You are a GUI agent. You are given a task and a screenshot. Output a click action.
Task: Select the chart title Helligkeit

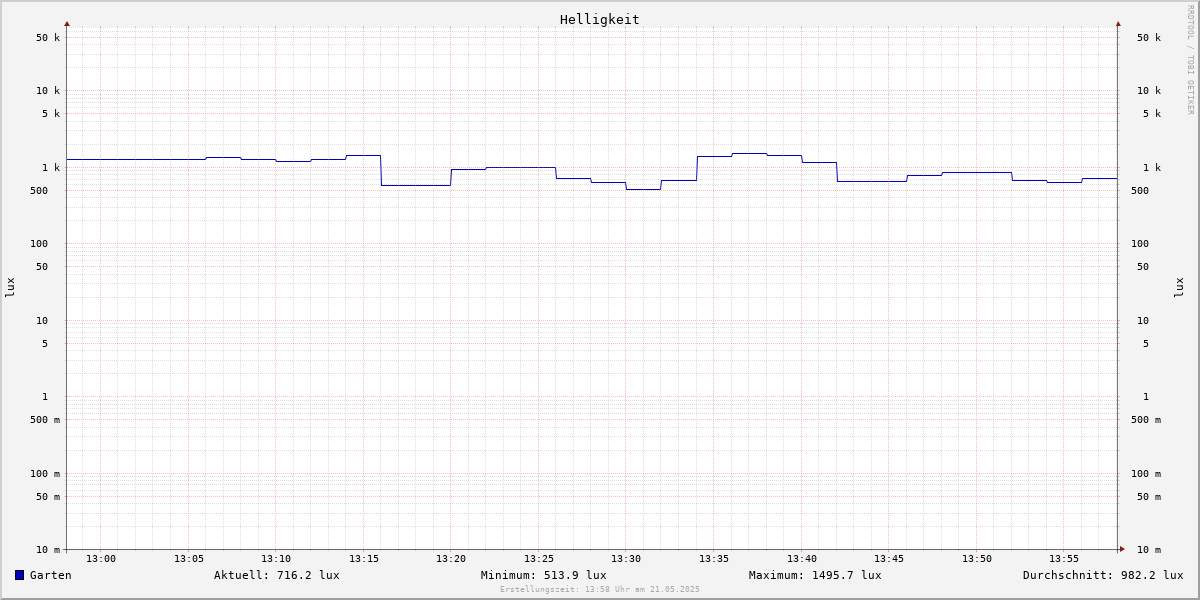[x=600, y=19]
